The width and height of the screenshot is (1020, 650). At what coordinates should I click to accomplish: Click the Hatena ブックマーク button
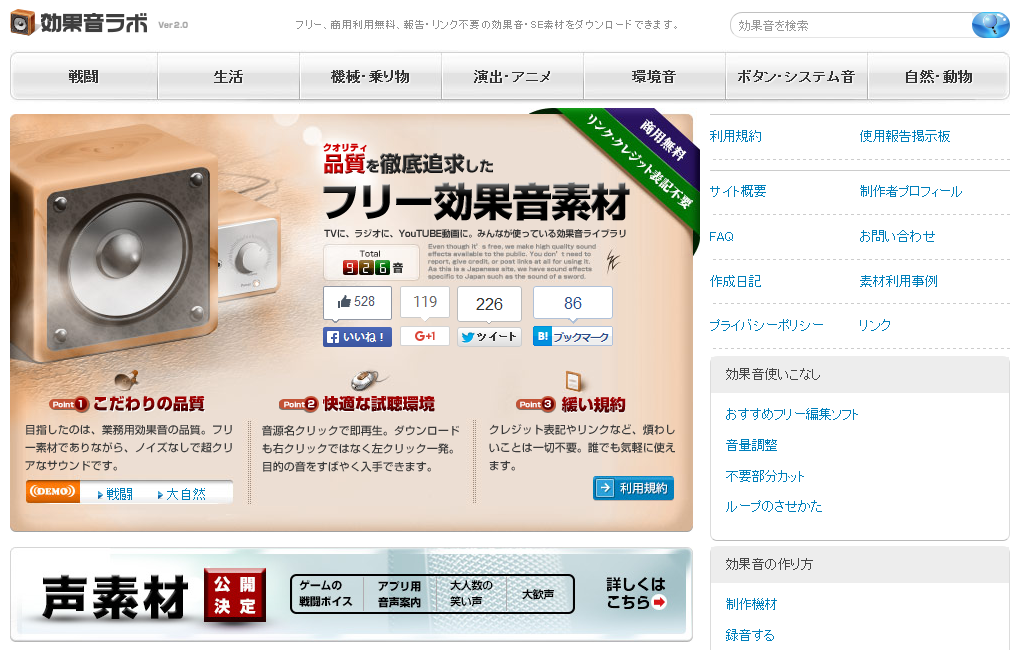coord(572,336)
